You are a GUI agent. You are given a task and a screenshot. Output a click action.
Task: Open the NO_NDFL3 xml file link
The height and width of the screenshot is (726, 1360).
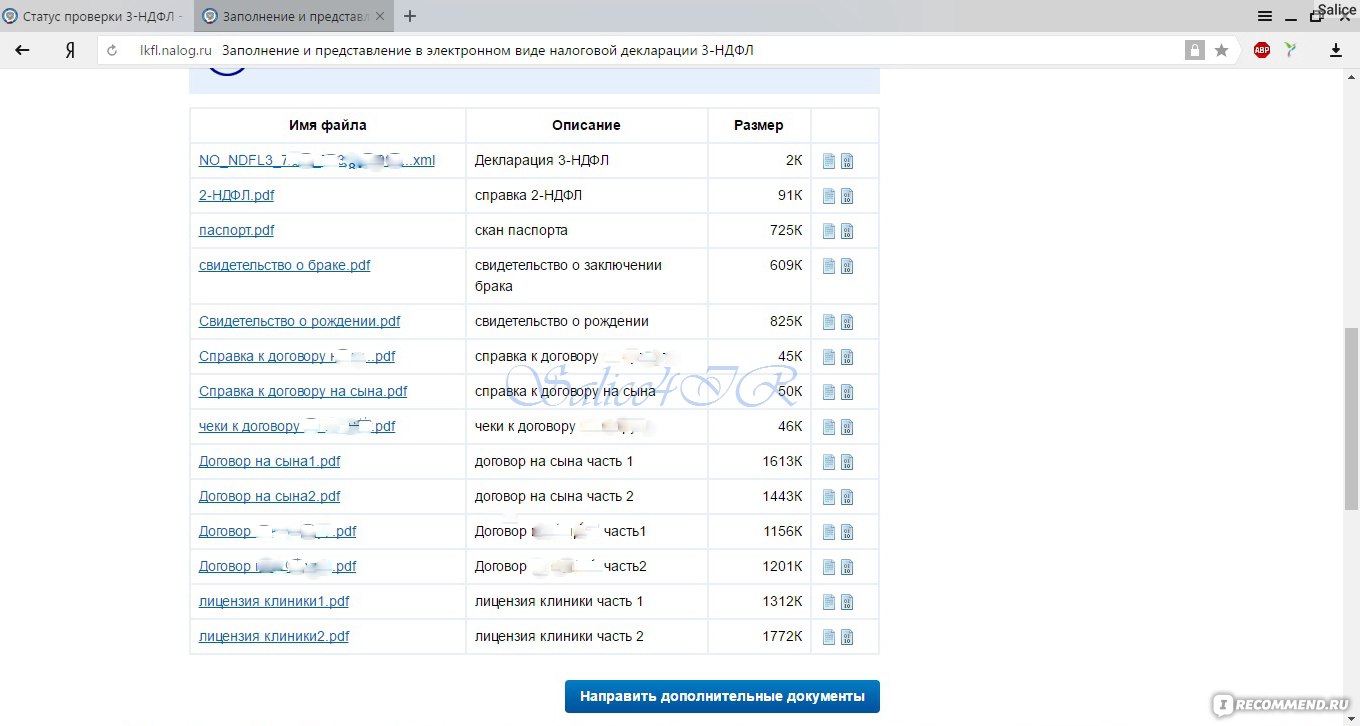tap(317, 160)
